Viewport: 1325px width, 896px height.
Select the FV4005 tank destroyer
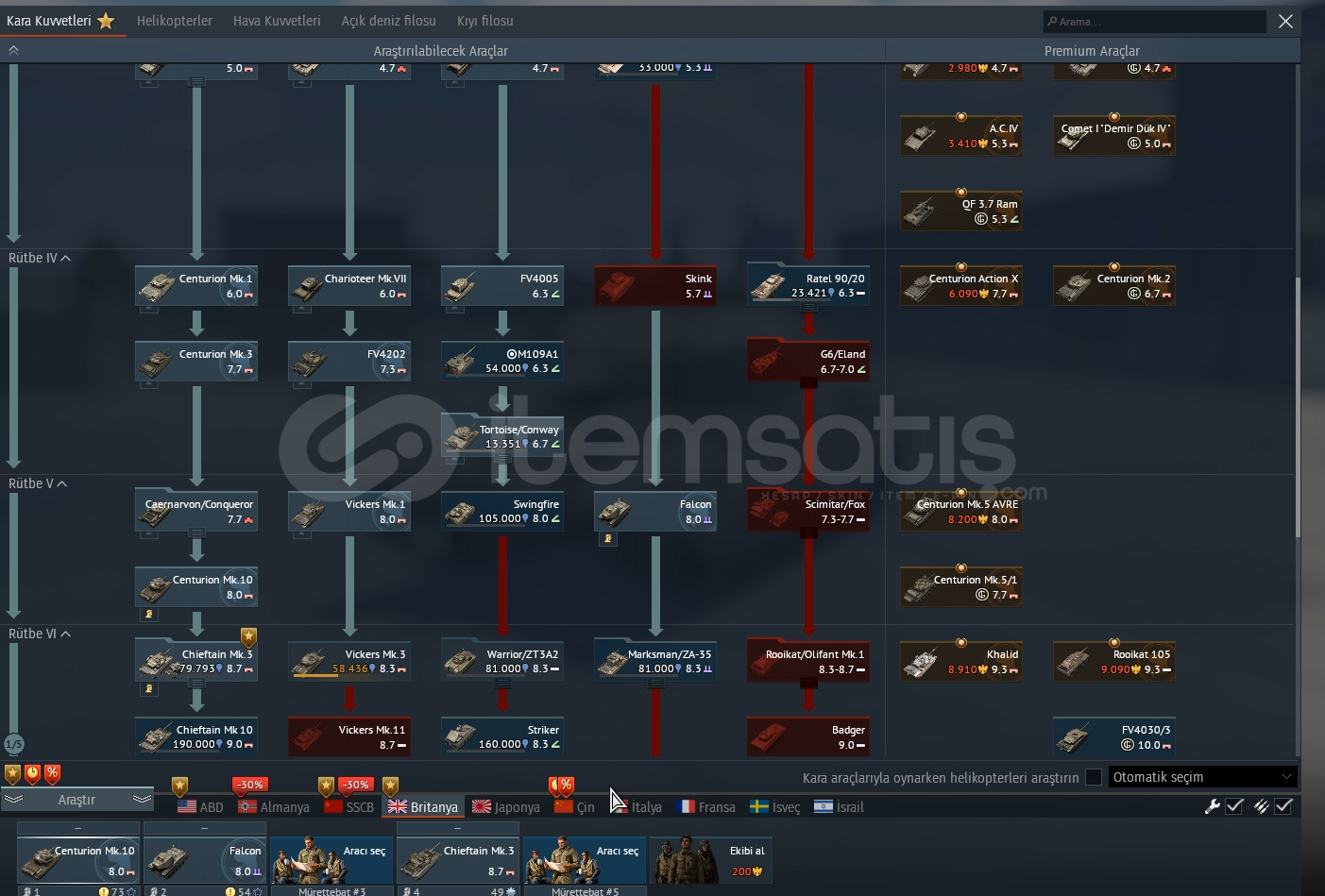(502, 286)
